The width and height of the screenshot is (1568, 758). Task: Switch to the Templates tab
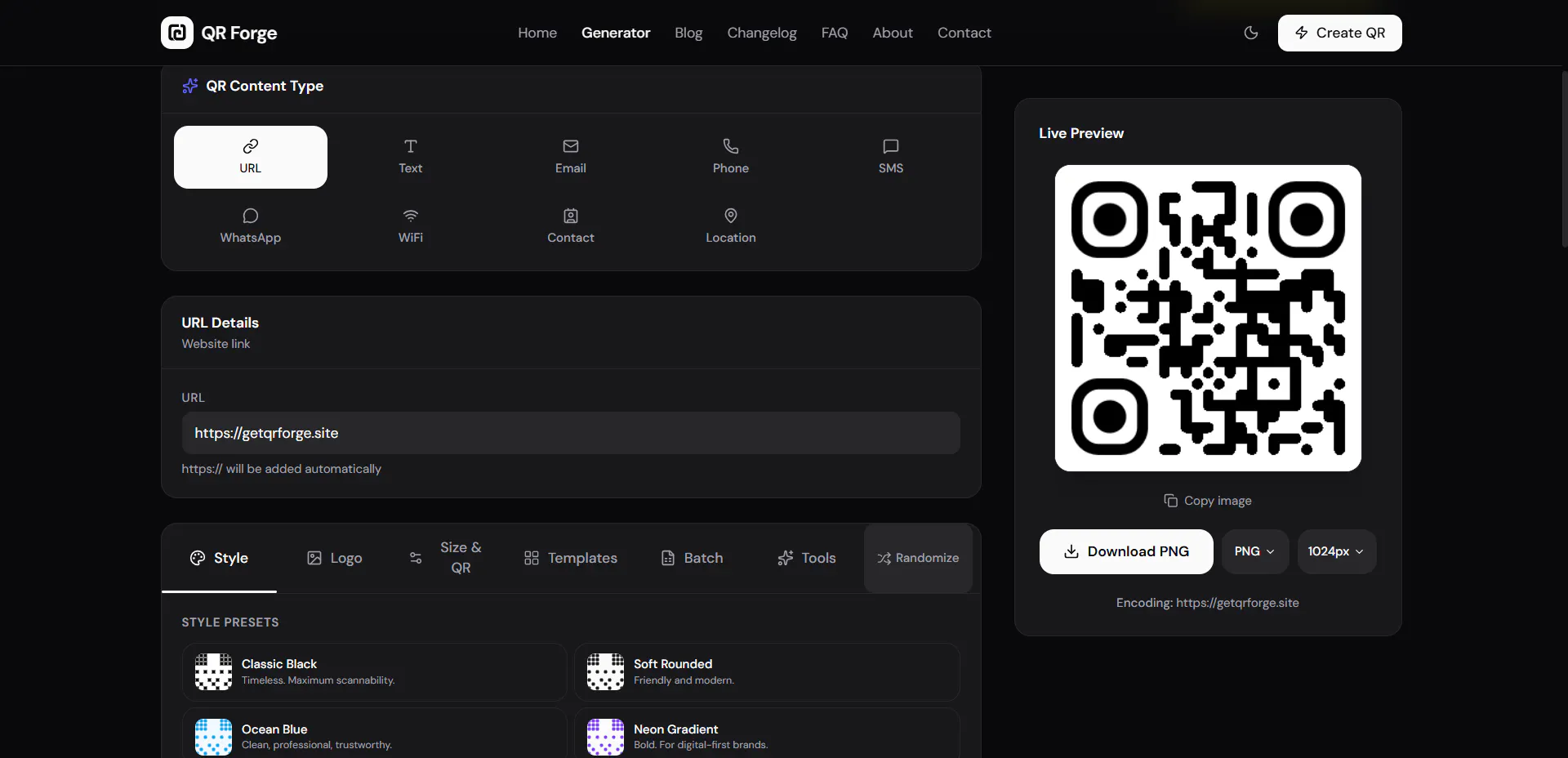[571, 558]
